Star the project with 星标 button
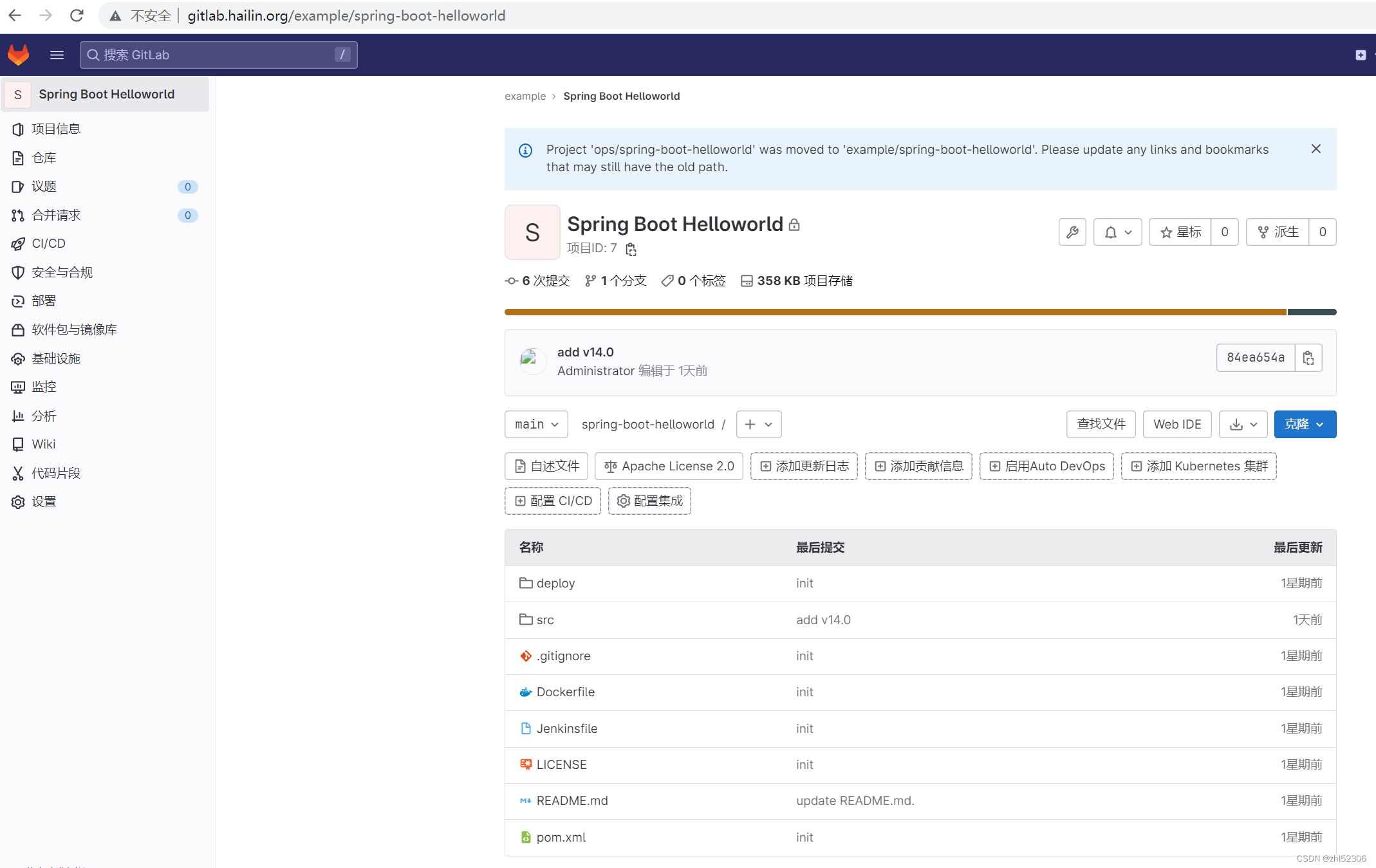Image resolution: width=1376 pixels, height=868 pixels. tap(1180, 232)
